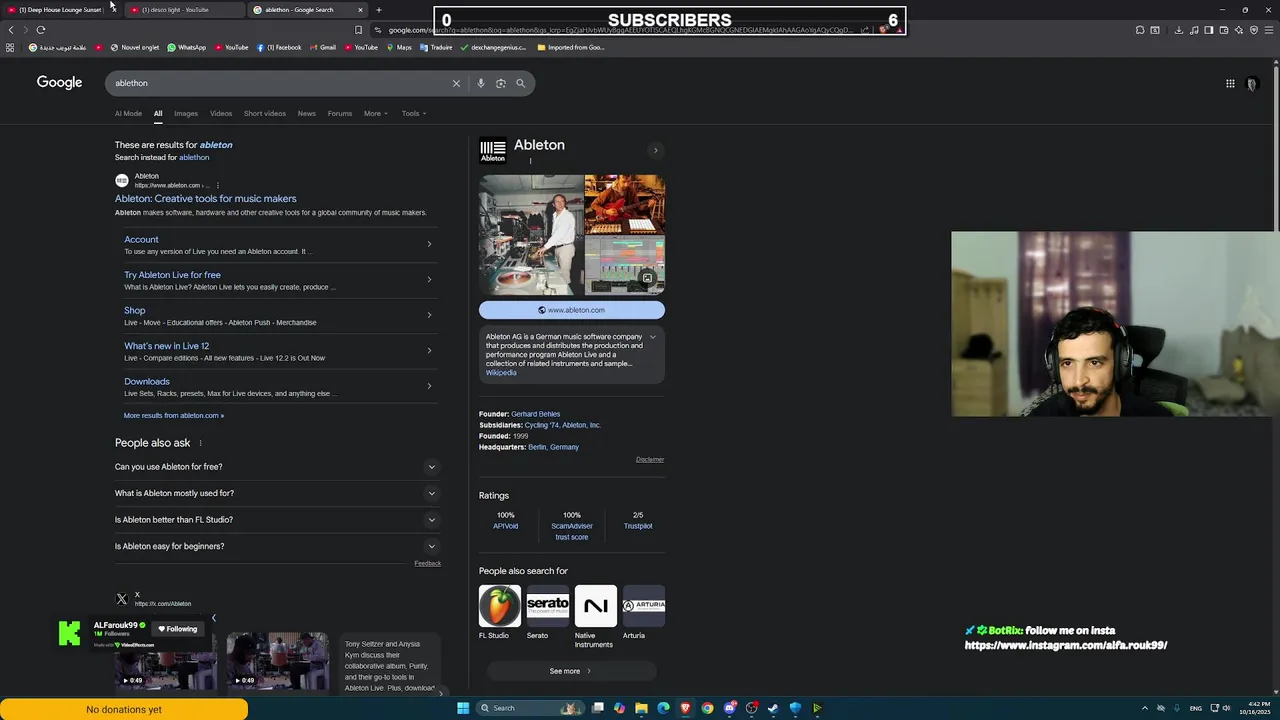Screen dimensions: 1280x720
Task: Open 'What's new in Live 12' link
Action: [x=166, y=346]
